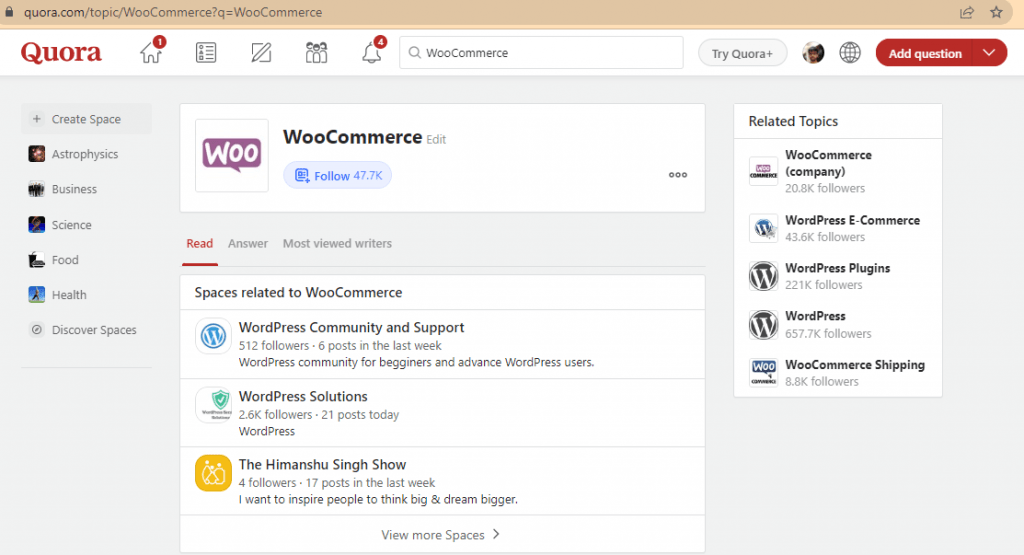Image resolution: width=1024 pixels, height=555 pixels.
Task: Open the three-dot more options menu
Action: coord(678,175)
